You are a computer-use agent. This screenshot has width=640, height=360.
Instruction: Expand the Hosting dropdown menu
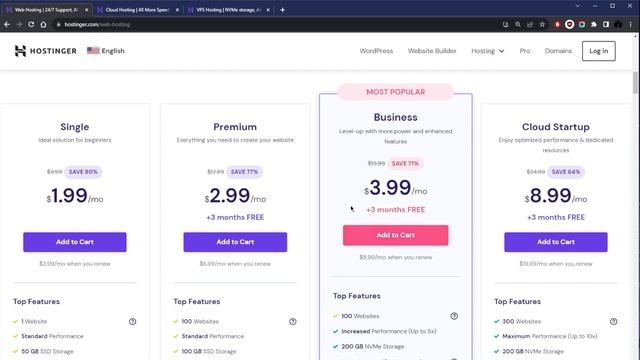488,51
